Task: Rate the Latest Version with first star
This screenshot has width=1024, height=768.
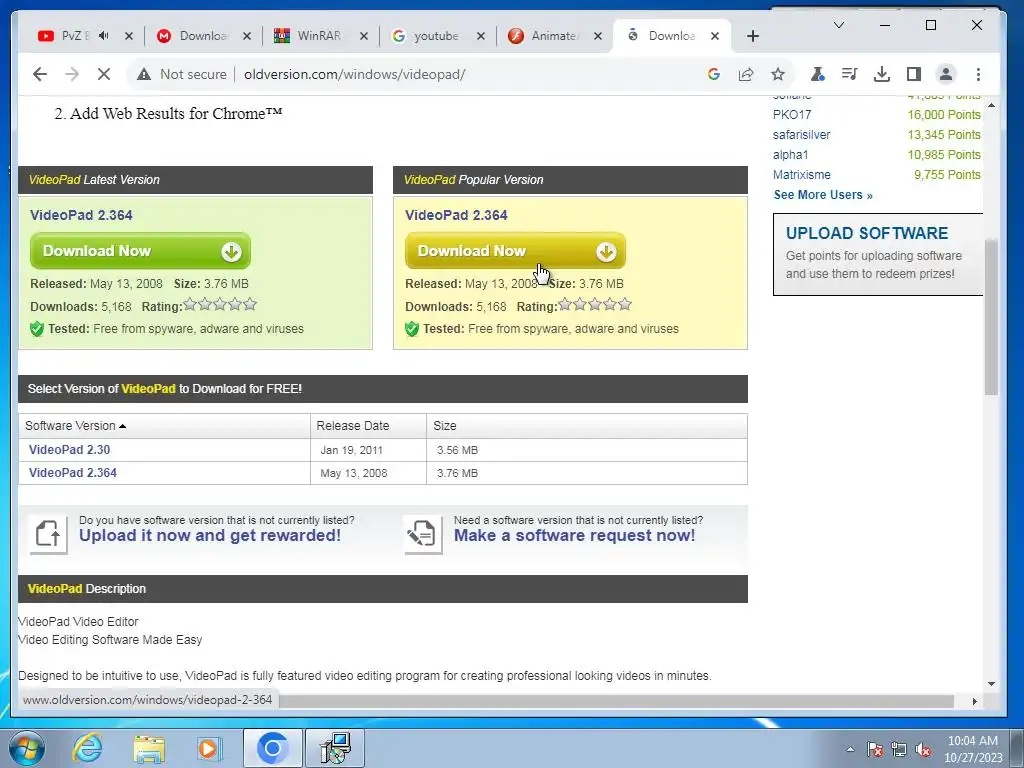Action: tap(190, 304)
